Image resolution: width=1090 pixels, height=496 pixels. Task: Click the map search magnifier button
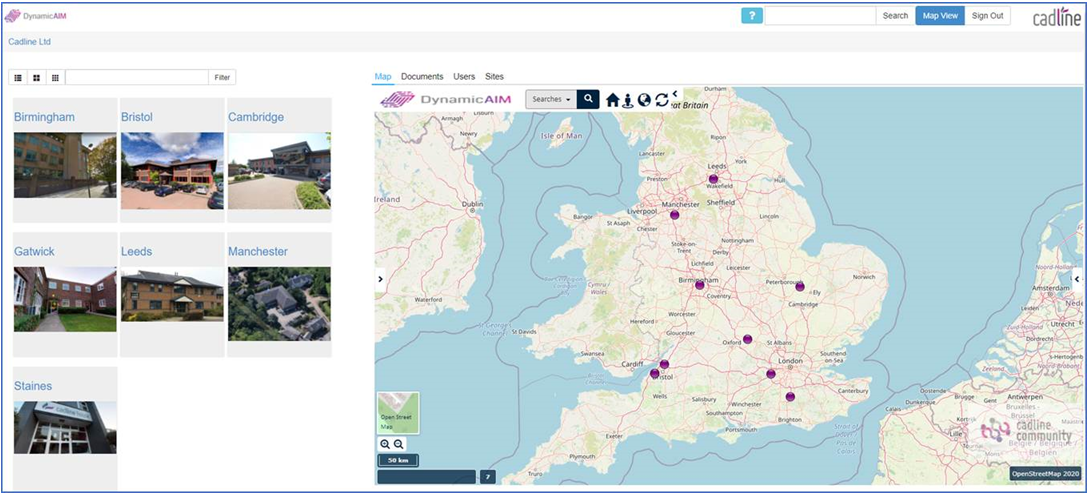588,99
